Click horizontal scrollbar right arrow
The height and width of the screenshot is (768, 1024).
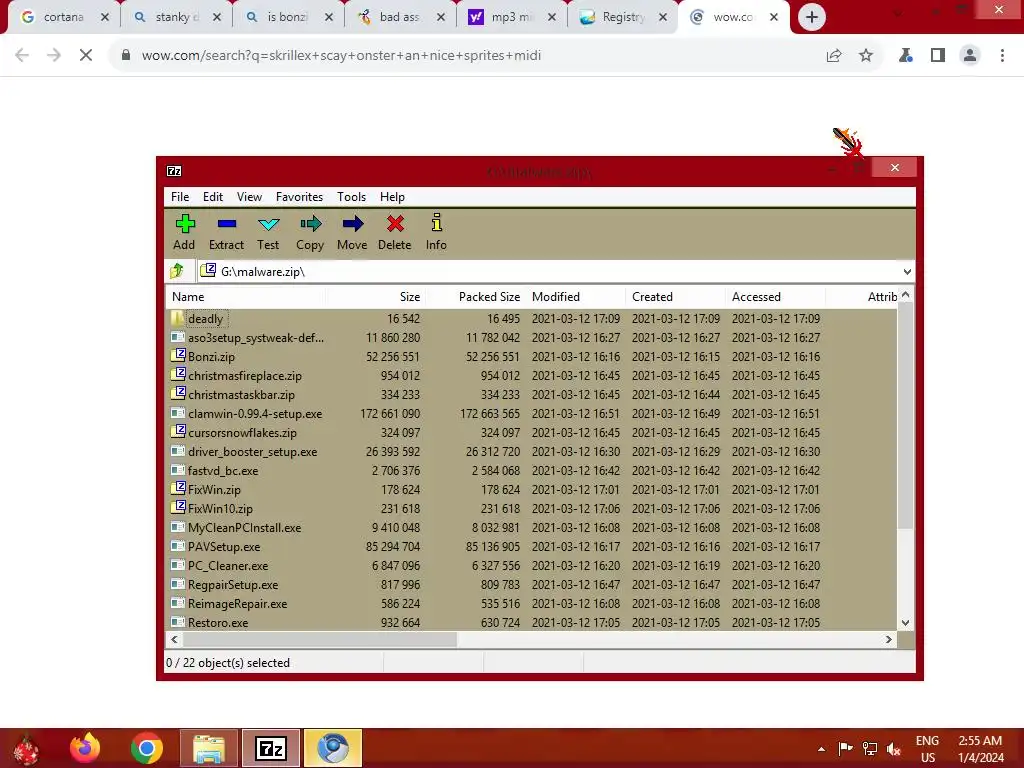click(x=889, y=639)
